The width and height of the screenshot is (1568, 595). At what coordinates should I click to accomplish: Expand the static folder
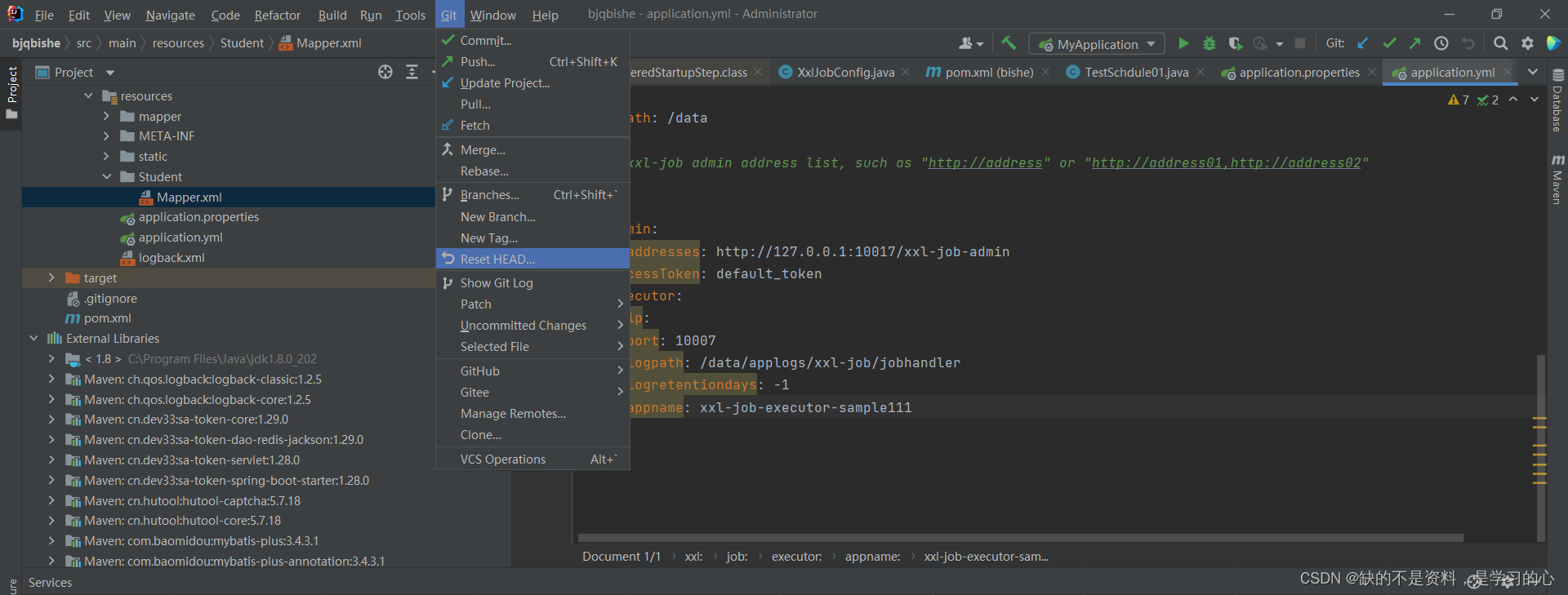[106, 156]
